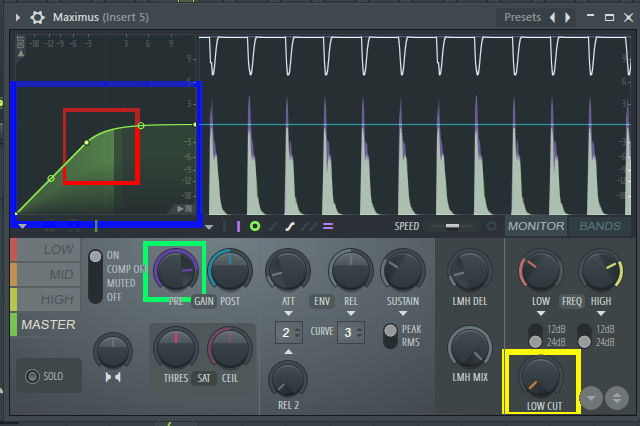640x426 pixels.
Task: Switch to the BANDS tab
Action: pos(600,226)
